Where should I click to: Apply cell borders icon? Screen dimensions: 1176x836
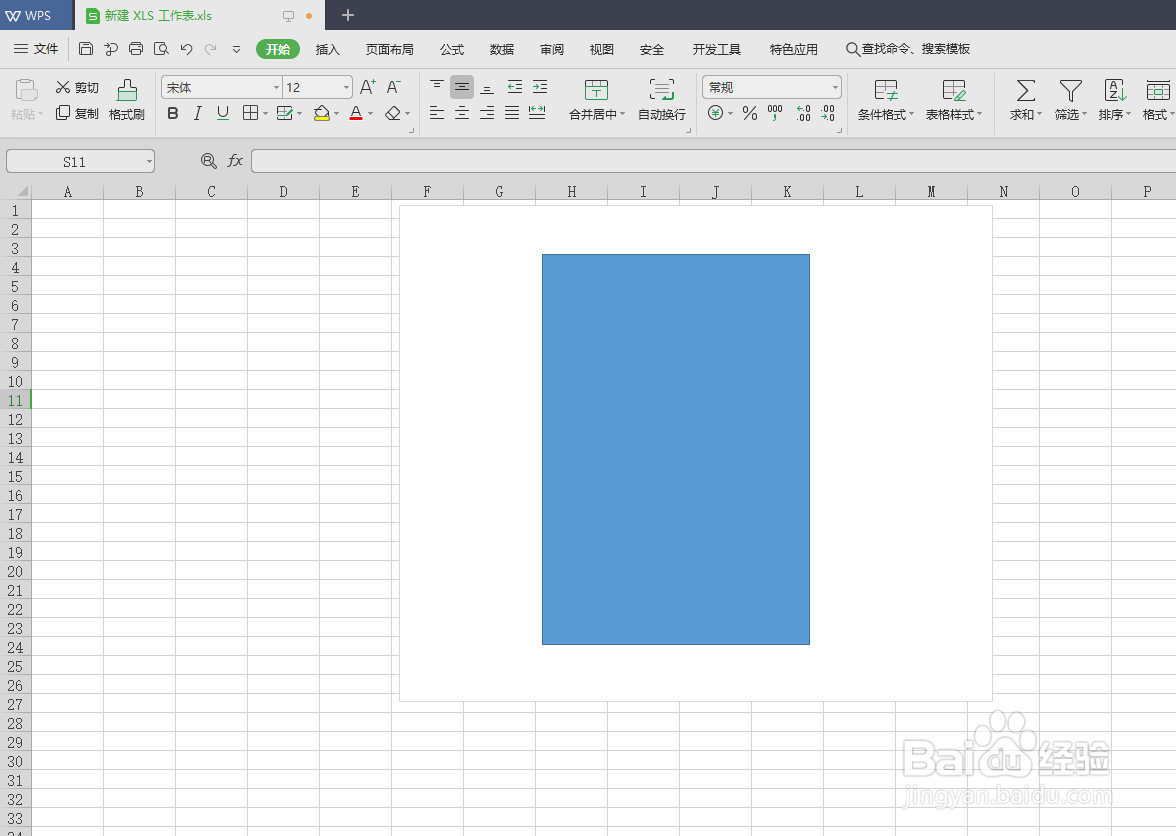[x=250, y=113]
